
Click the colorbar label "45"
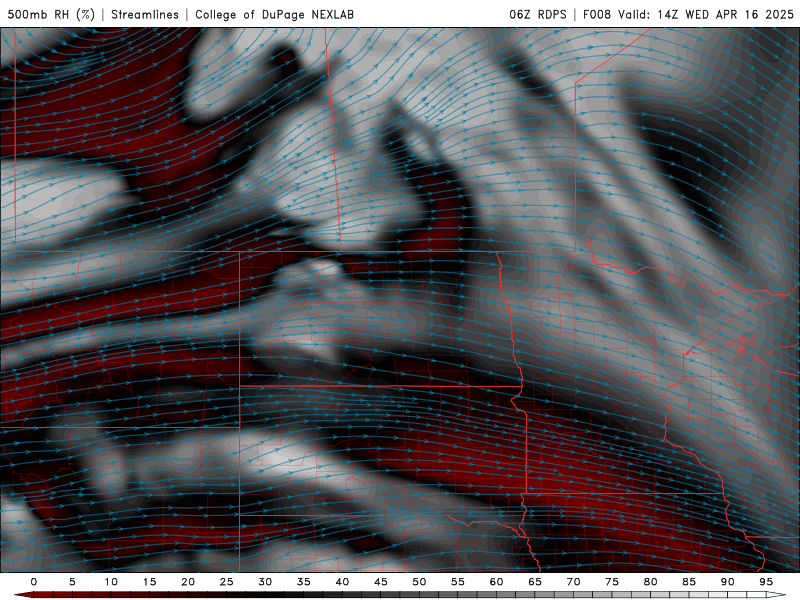(x=381, y=582)
